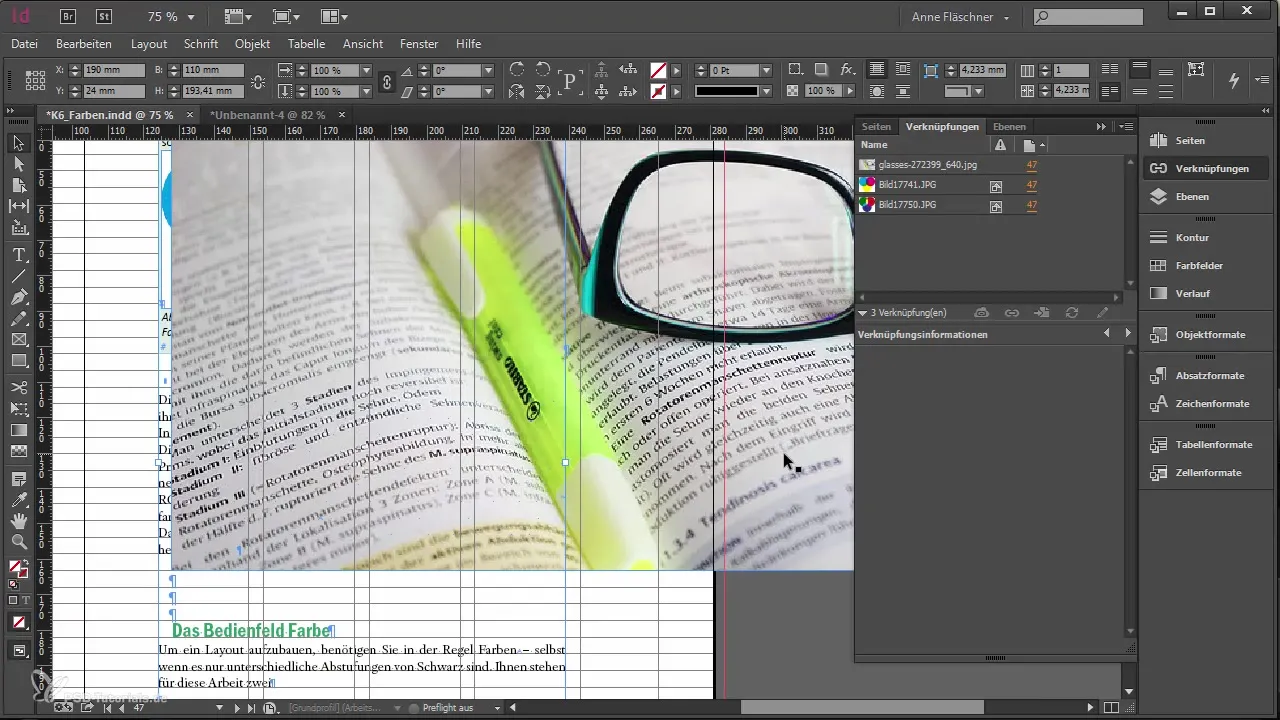Switch to the Seiten panel tab
Viewport: 1280px width, 720px height.
(876, 127)
